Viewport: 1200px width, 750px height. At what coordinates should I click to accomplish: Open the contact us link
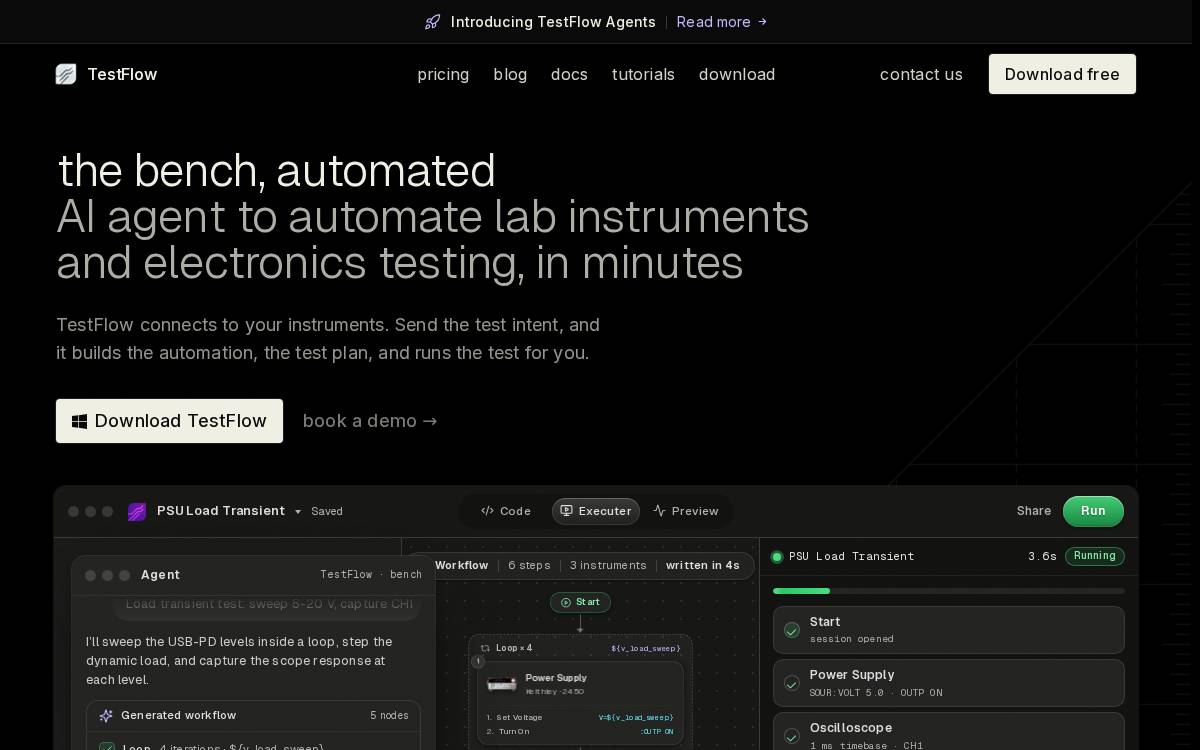[921, 74]
